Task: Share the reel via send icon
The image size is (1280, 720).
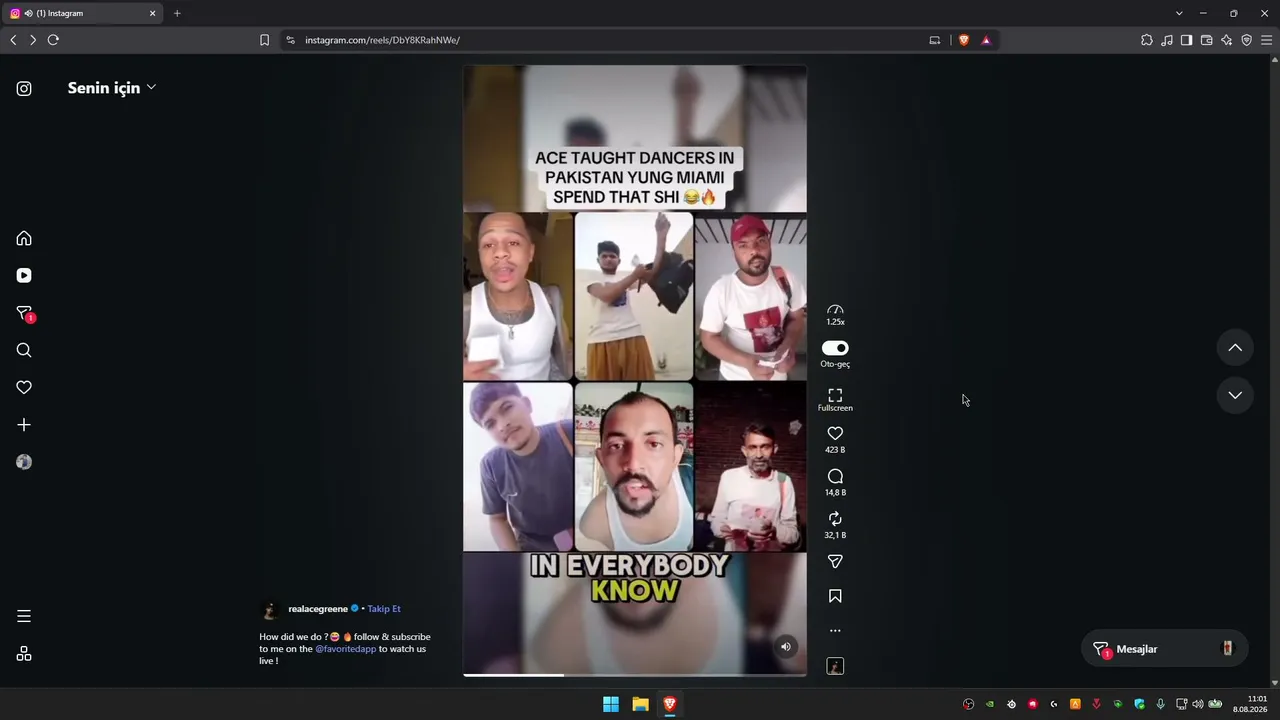Action: click(x=835, y=562)
